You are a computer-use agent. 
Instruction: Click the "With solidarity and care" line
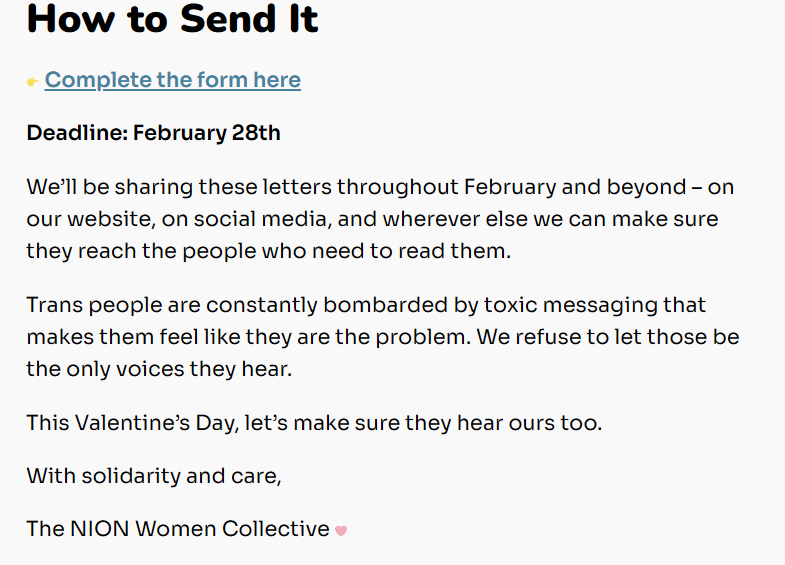[x=154, y=476]
